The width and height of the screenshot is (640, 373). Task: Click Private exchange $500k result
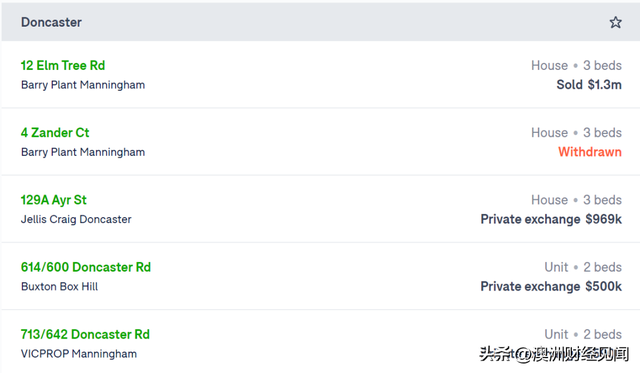551,286
